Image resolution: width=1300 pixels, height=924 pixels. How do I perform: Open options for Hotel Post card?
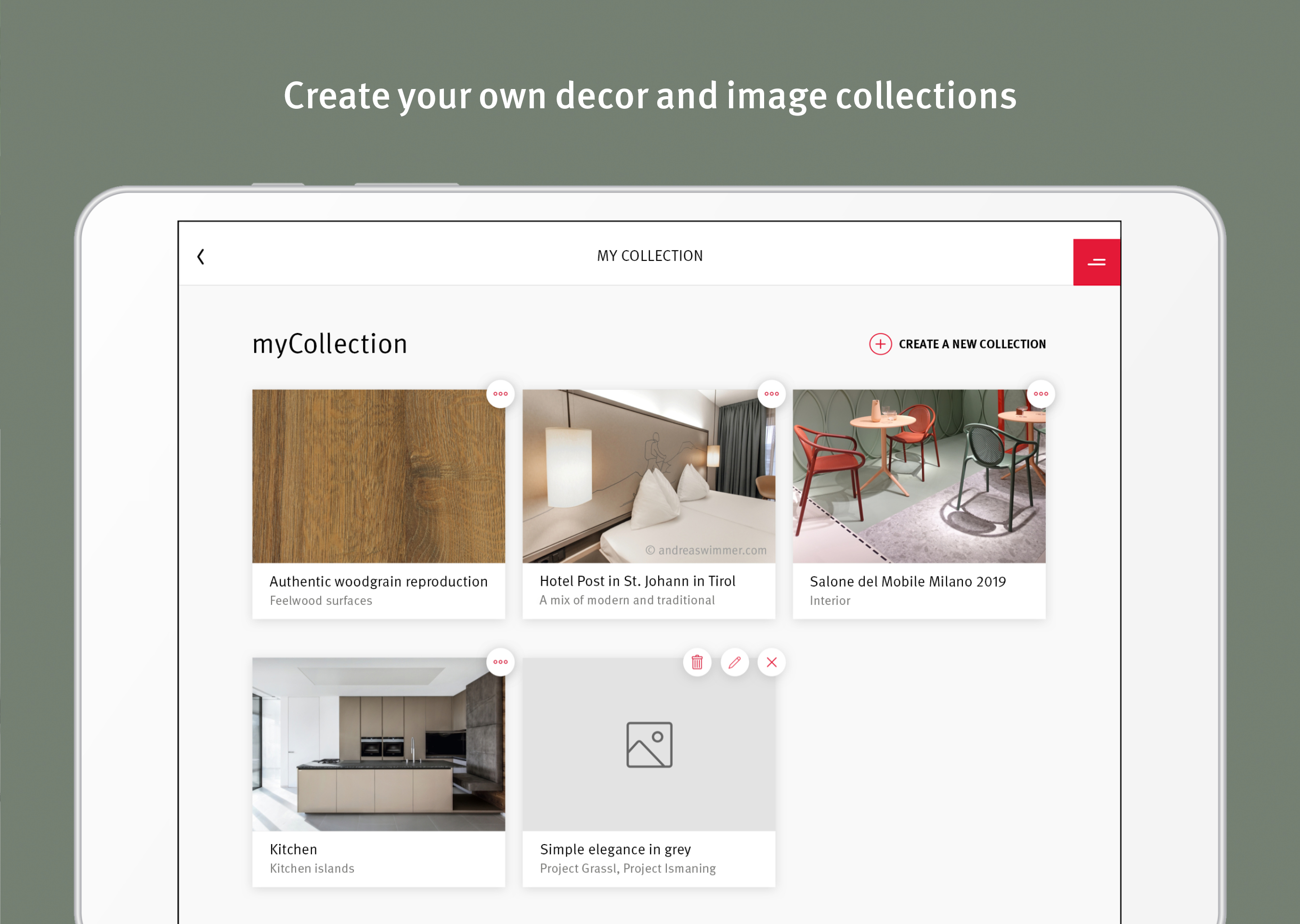pyautogui.click(x=771, y=394)
